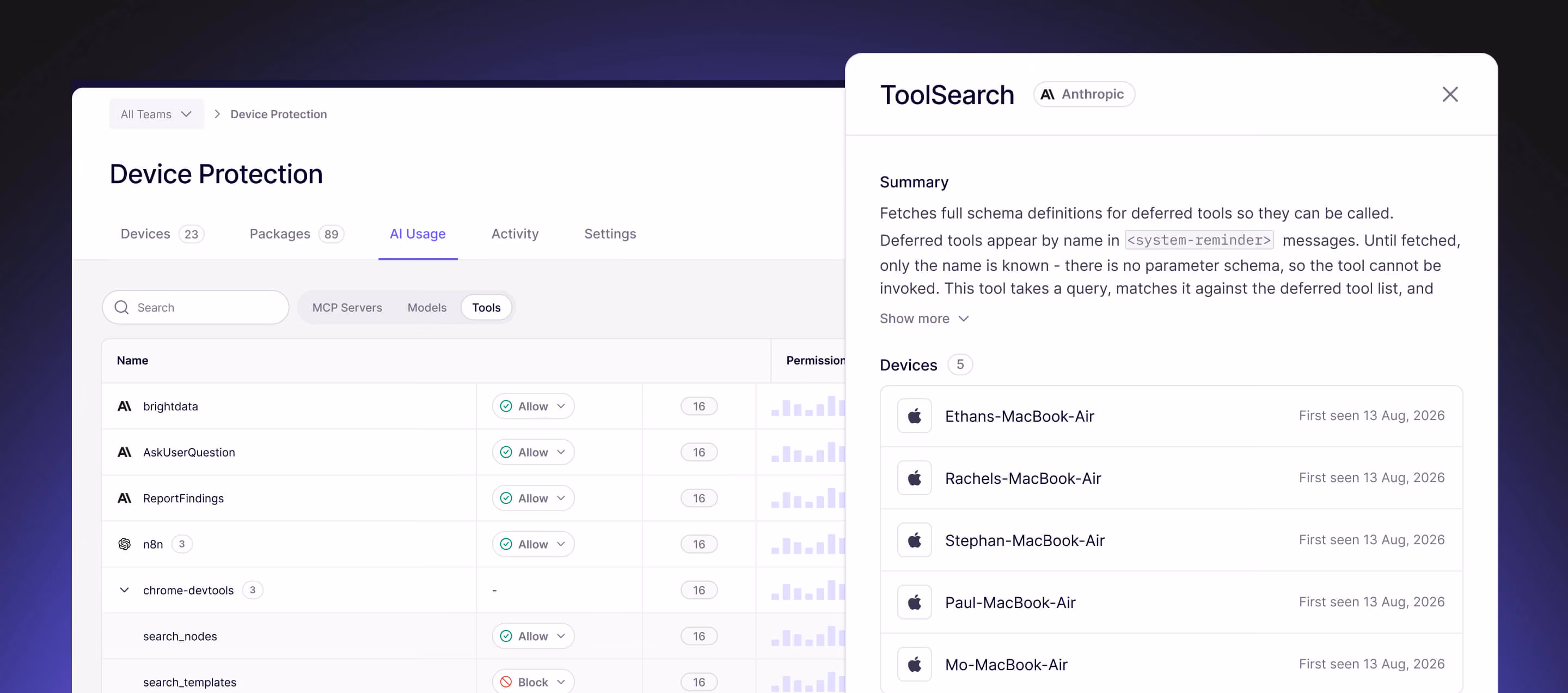Open n8n permission Allow dropdown
1568x693 pixels.
pos(533,544)
